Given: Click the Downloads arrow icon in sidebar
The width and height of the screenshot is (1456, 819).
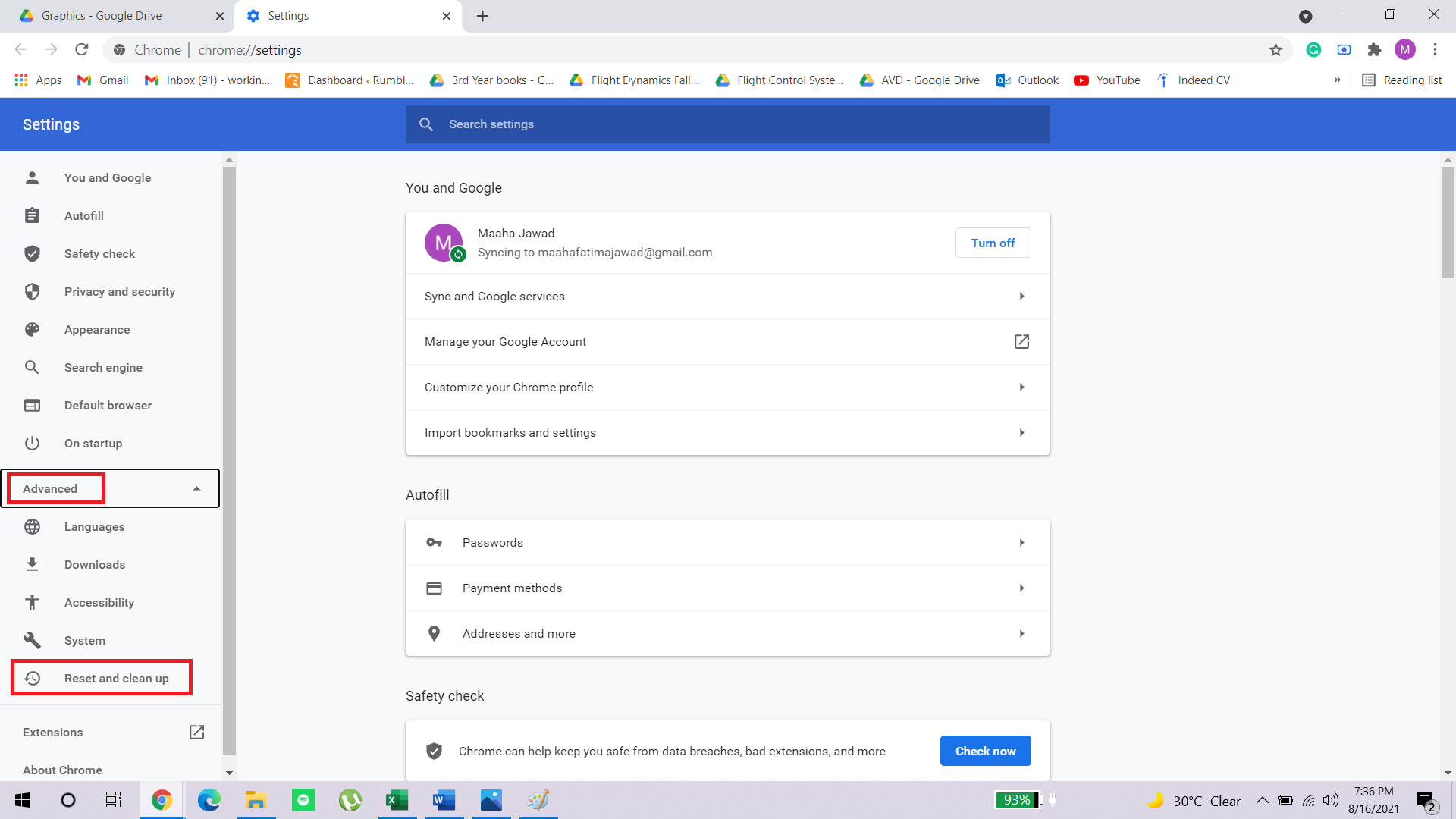Looking at the screenshot, I should pyautogui.click(x=32, y=564).
